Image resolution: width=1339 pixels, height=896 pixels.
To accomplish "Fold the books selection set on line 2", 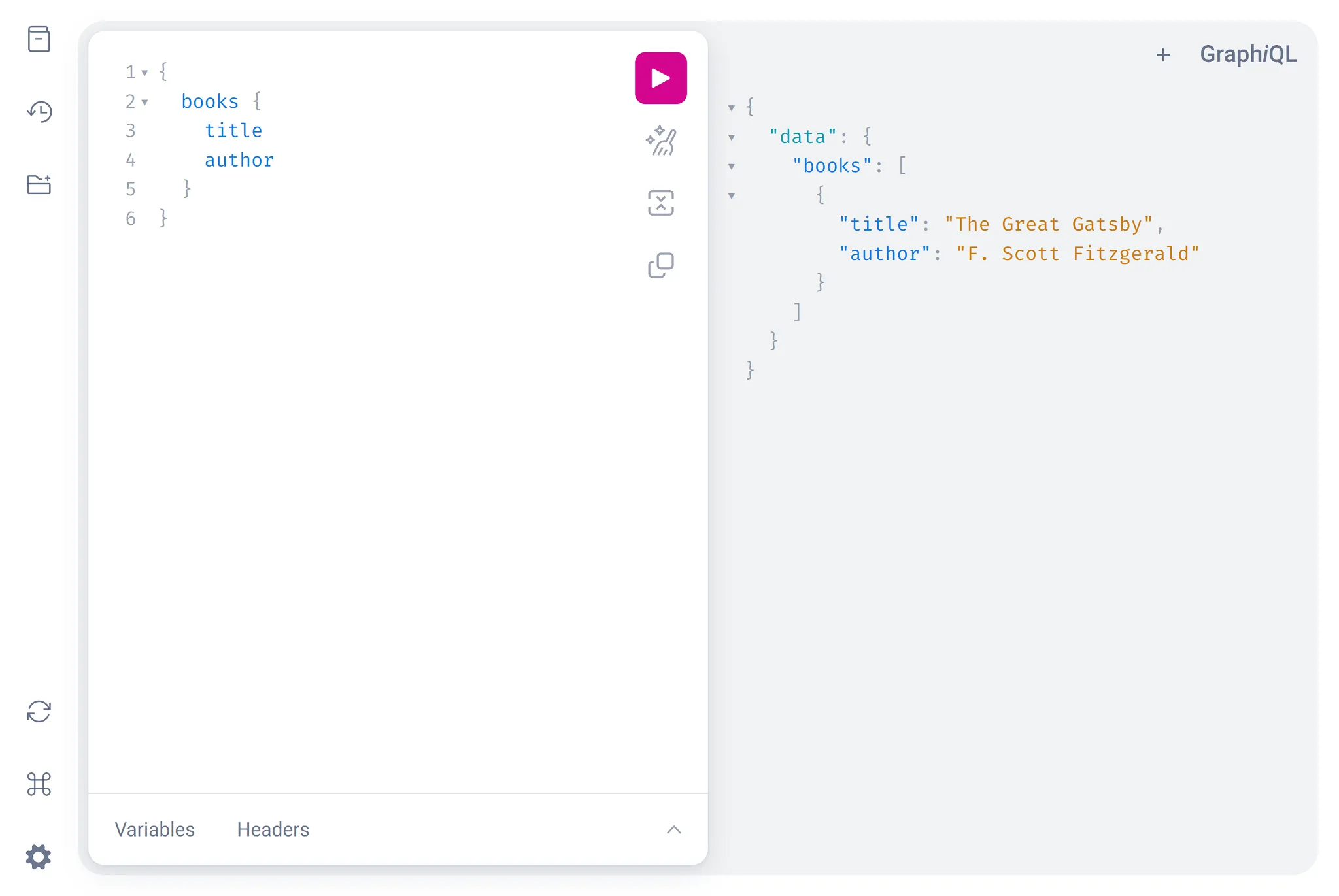I will [145, 102].
